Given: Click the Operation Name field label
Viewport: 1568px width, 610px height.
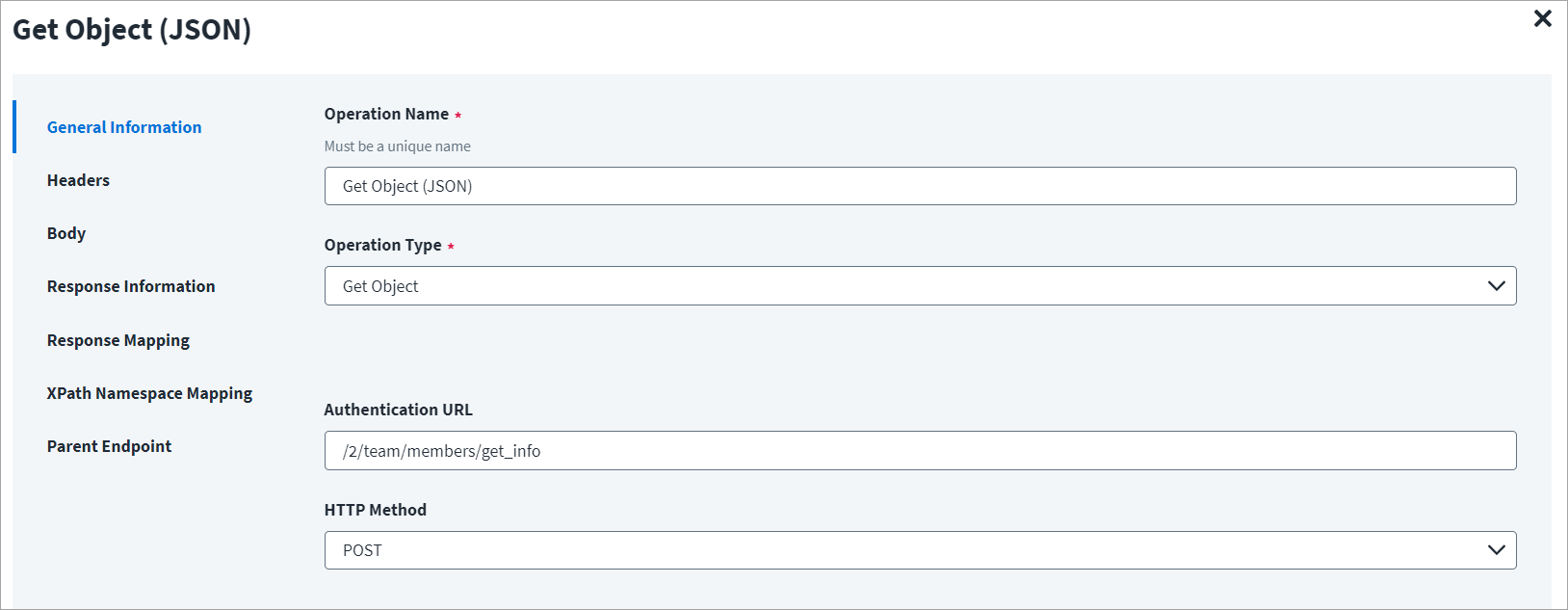Looking at the screenshot, I should point(386,114).
